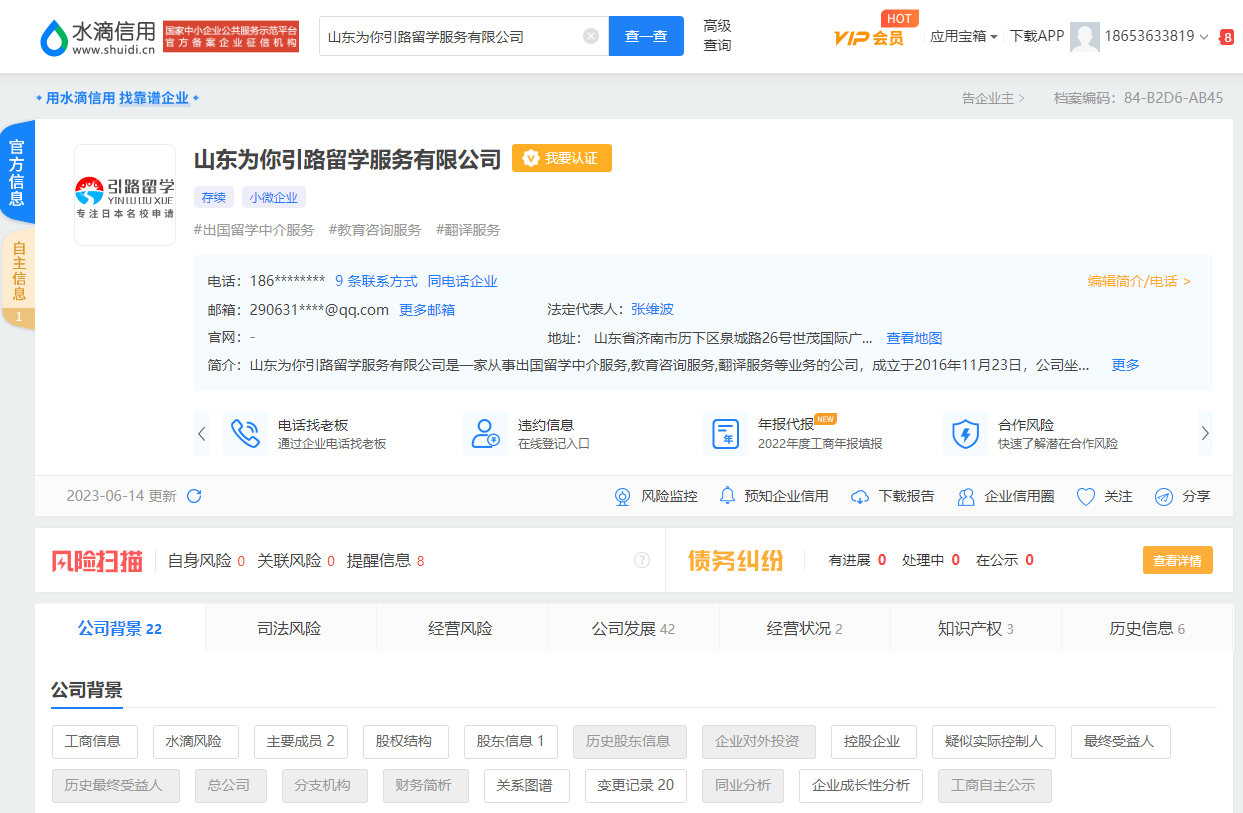1243x813 pixels.
Task: Click the 查一查 search button
Action: click(646, 36)
